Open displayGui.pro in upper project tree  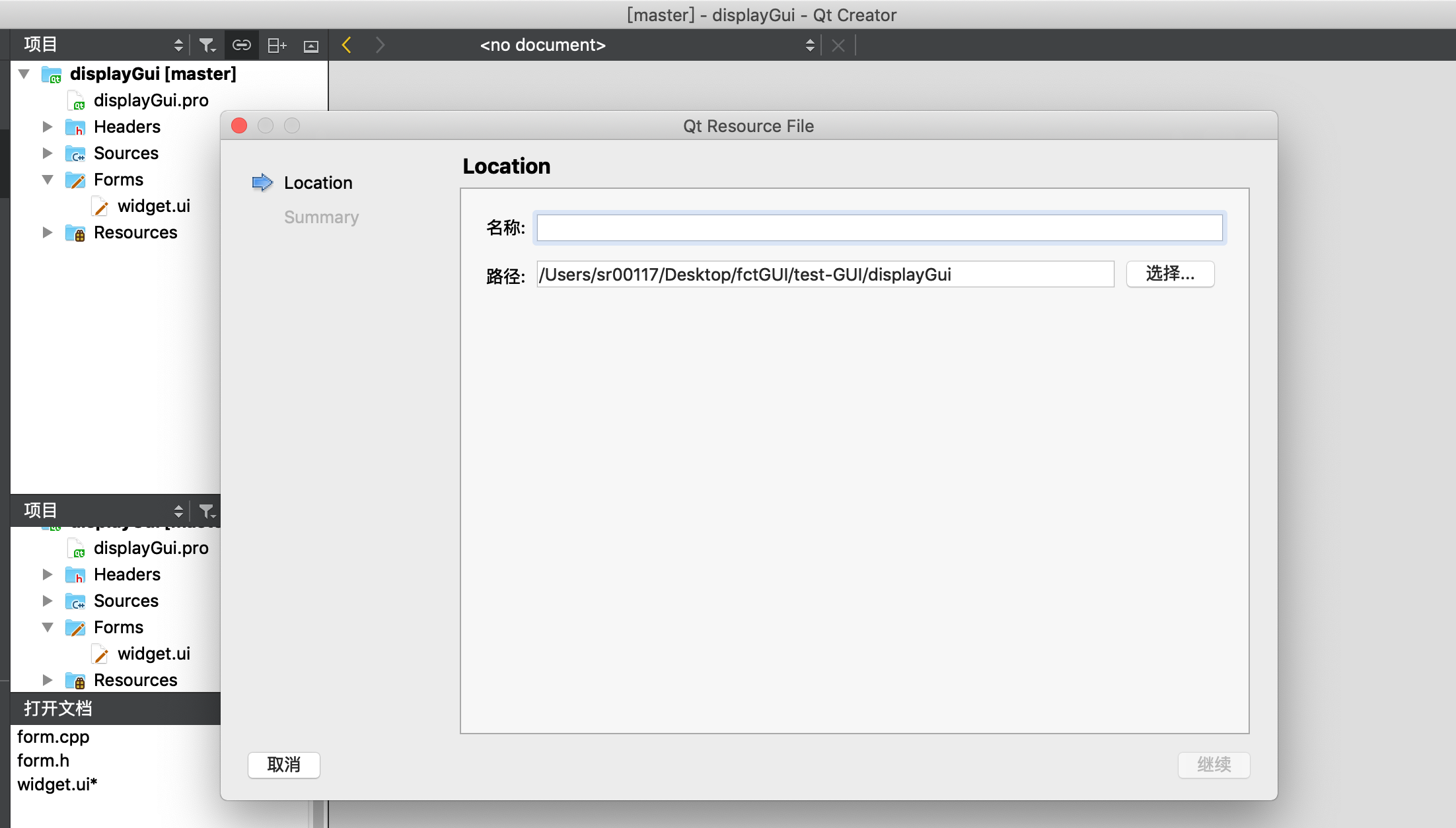(151, 100)
